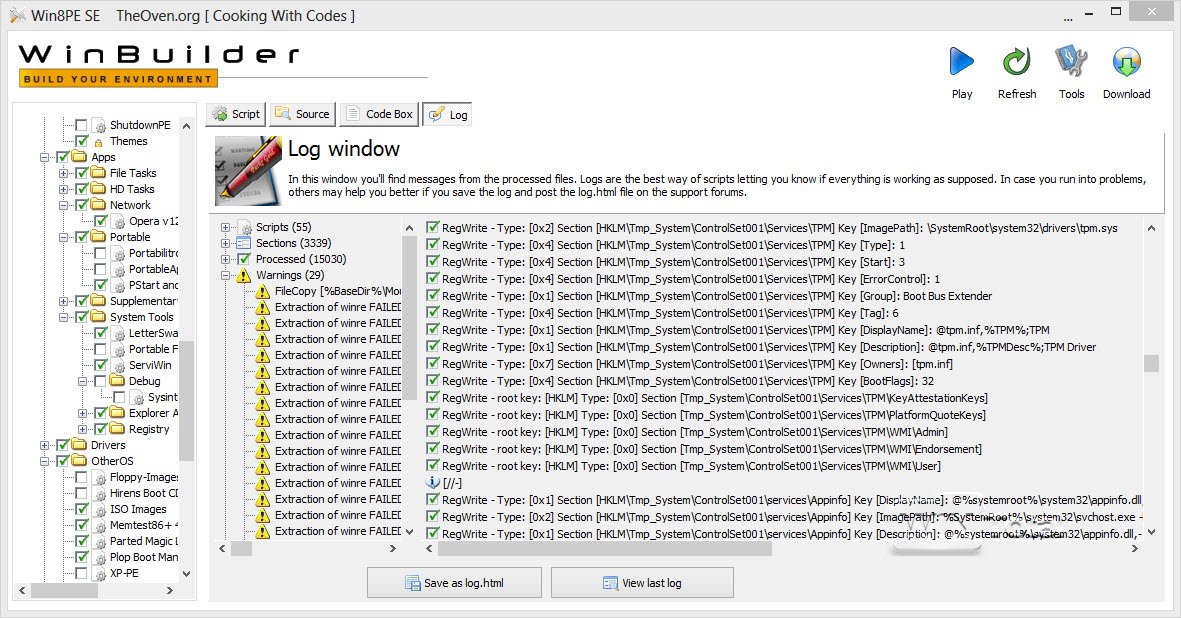Screen dimensions: 1181x618
Task: Click the View last log button
Action: click(x=642, y=583)
